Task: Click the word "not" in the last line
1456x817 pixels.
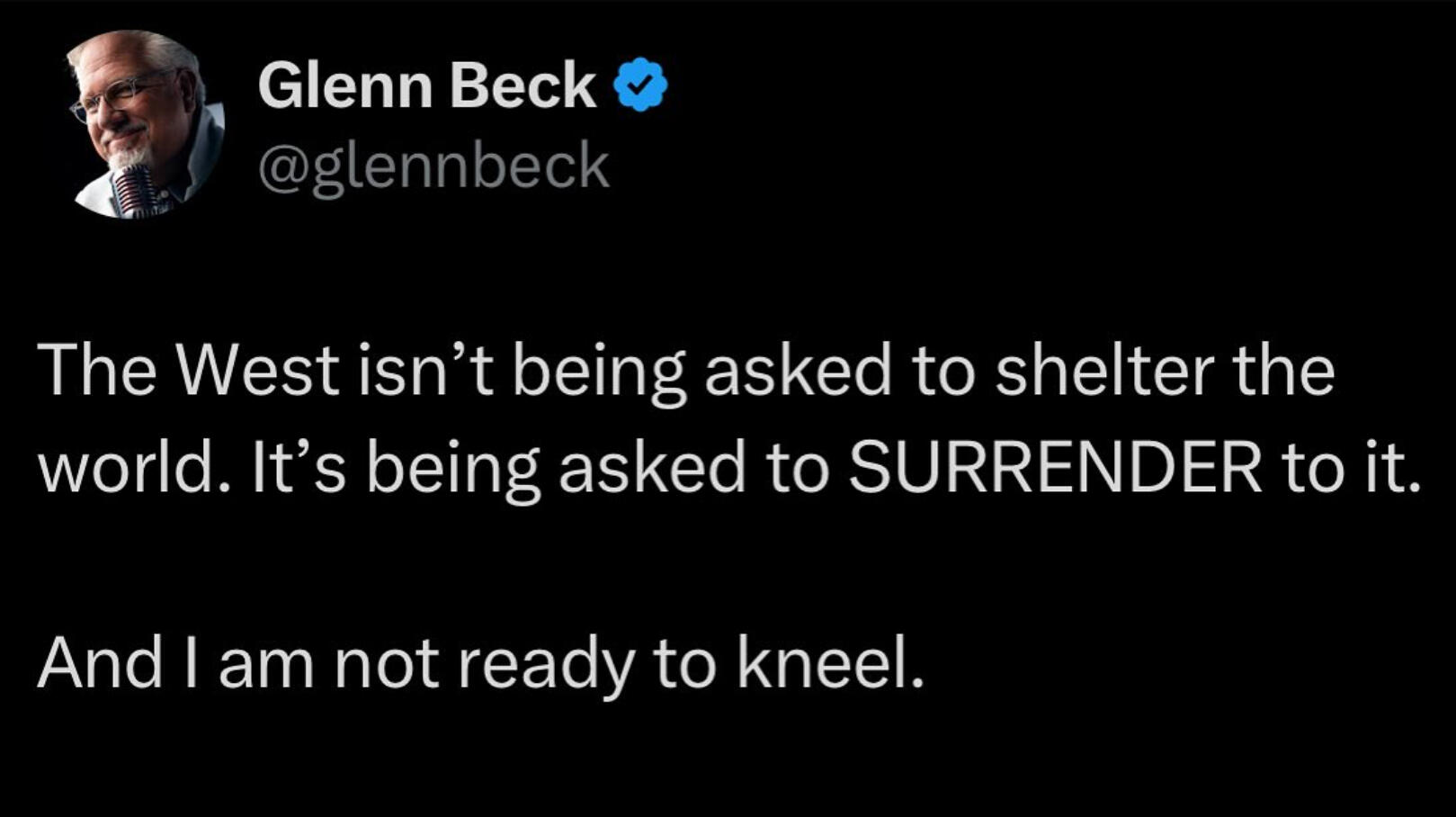Action: (x=387, y=665)
